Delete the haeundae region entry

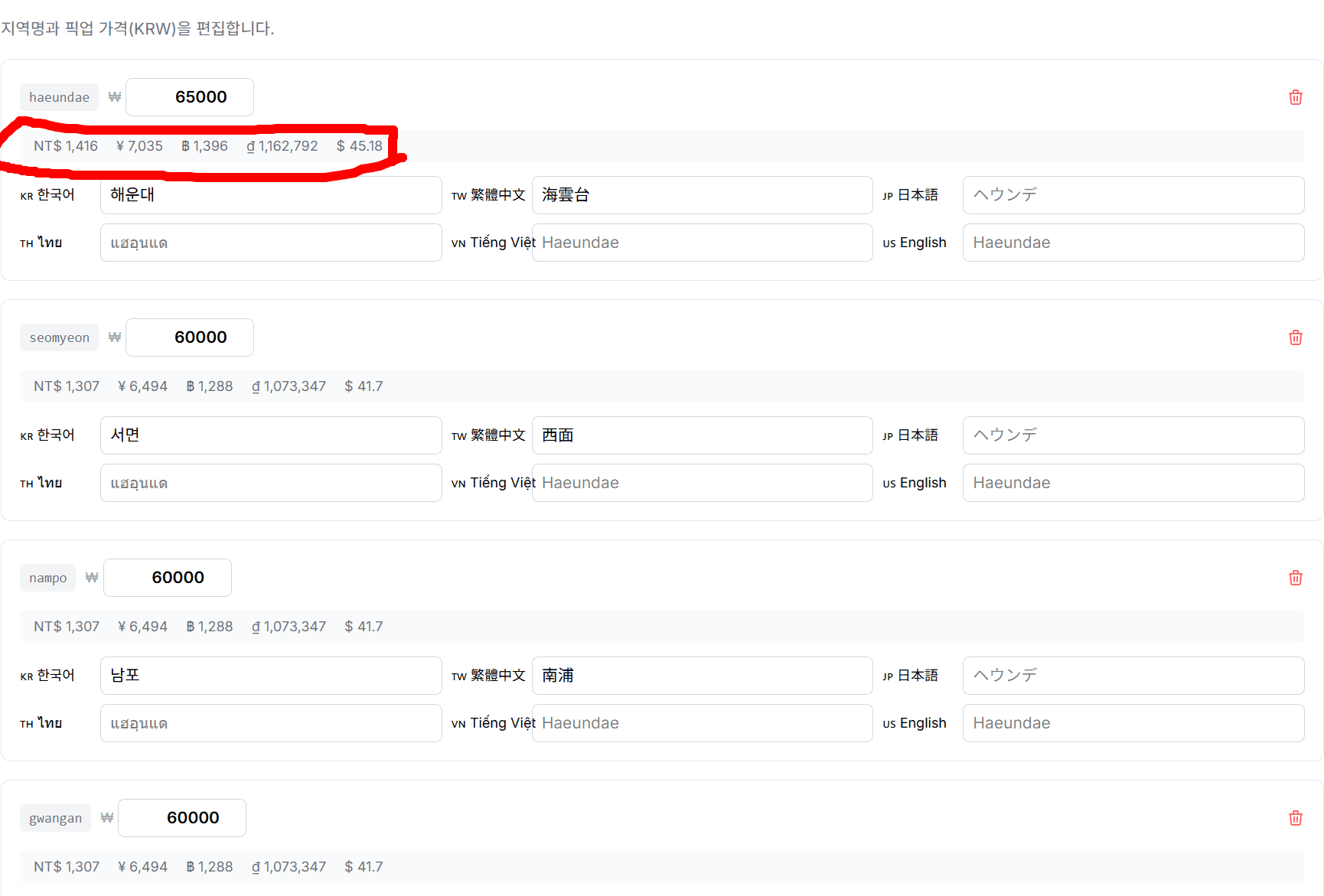(x=1295, y=97)
